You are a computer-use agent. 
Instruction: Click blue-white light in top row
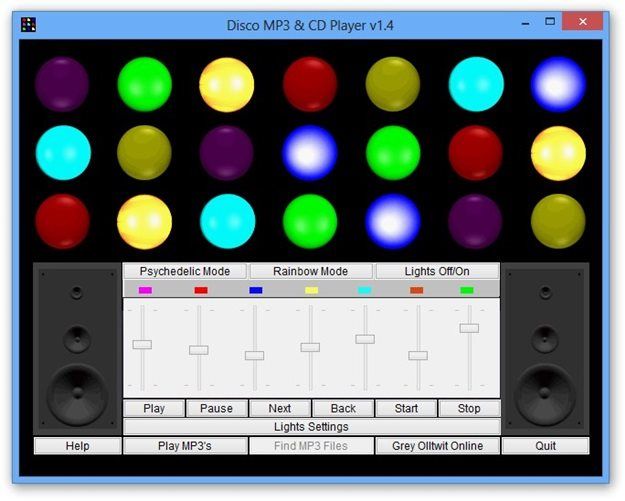point(558,84)
